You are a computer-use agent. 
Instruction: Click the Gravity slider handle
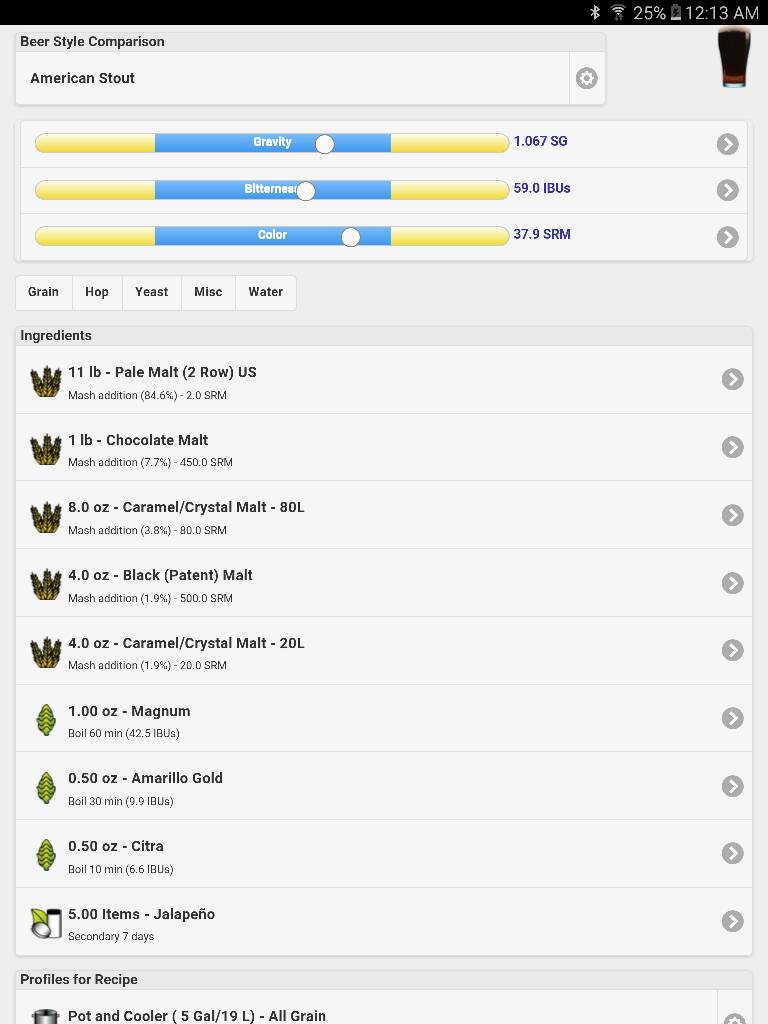(x=325, y=144)
